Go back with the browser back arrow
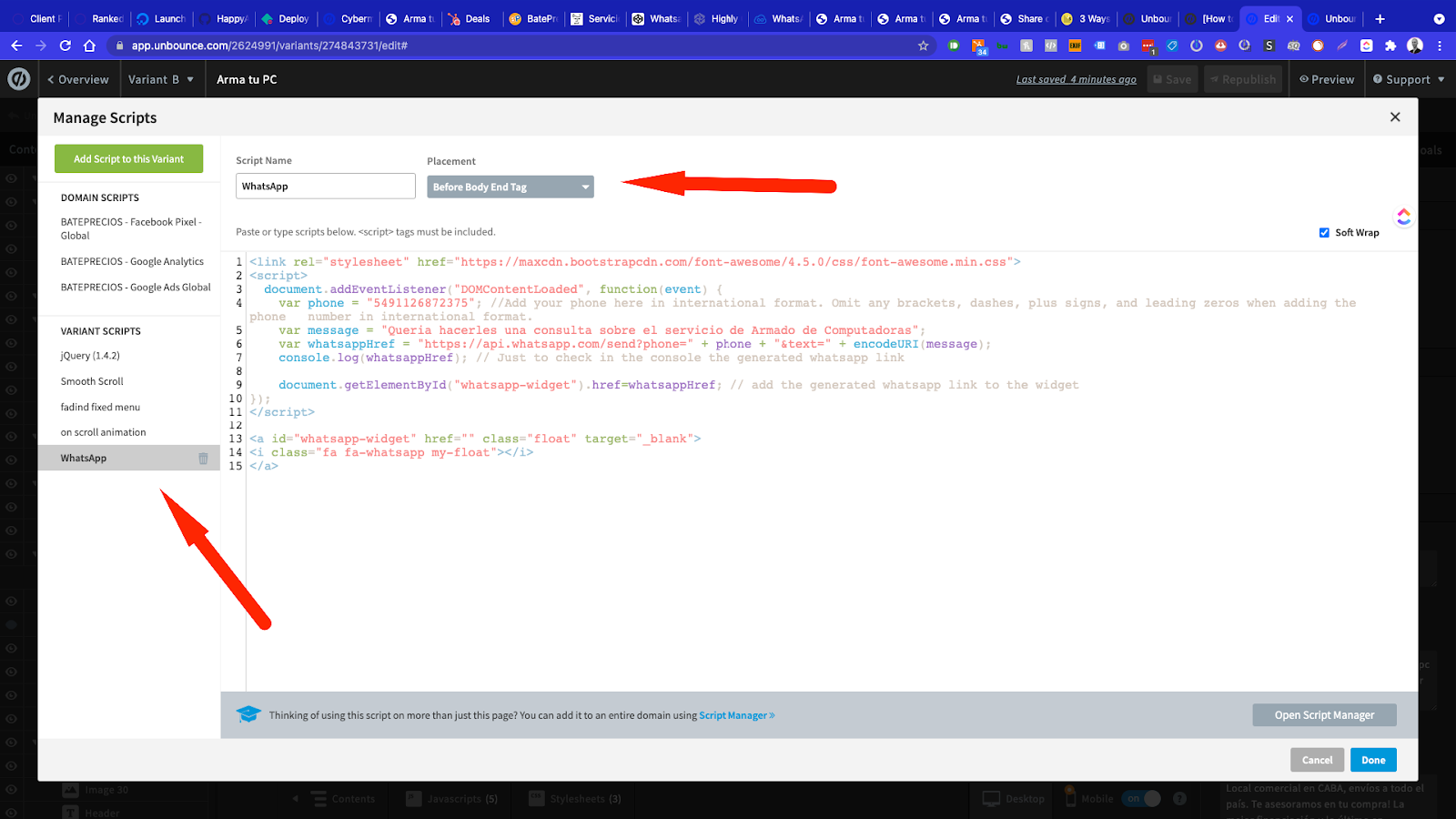This screenshot has width=1456, height=819. click(x=16, y=45)
